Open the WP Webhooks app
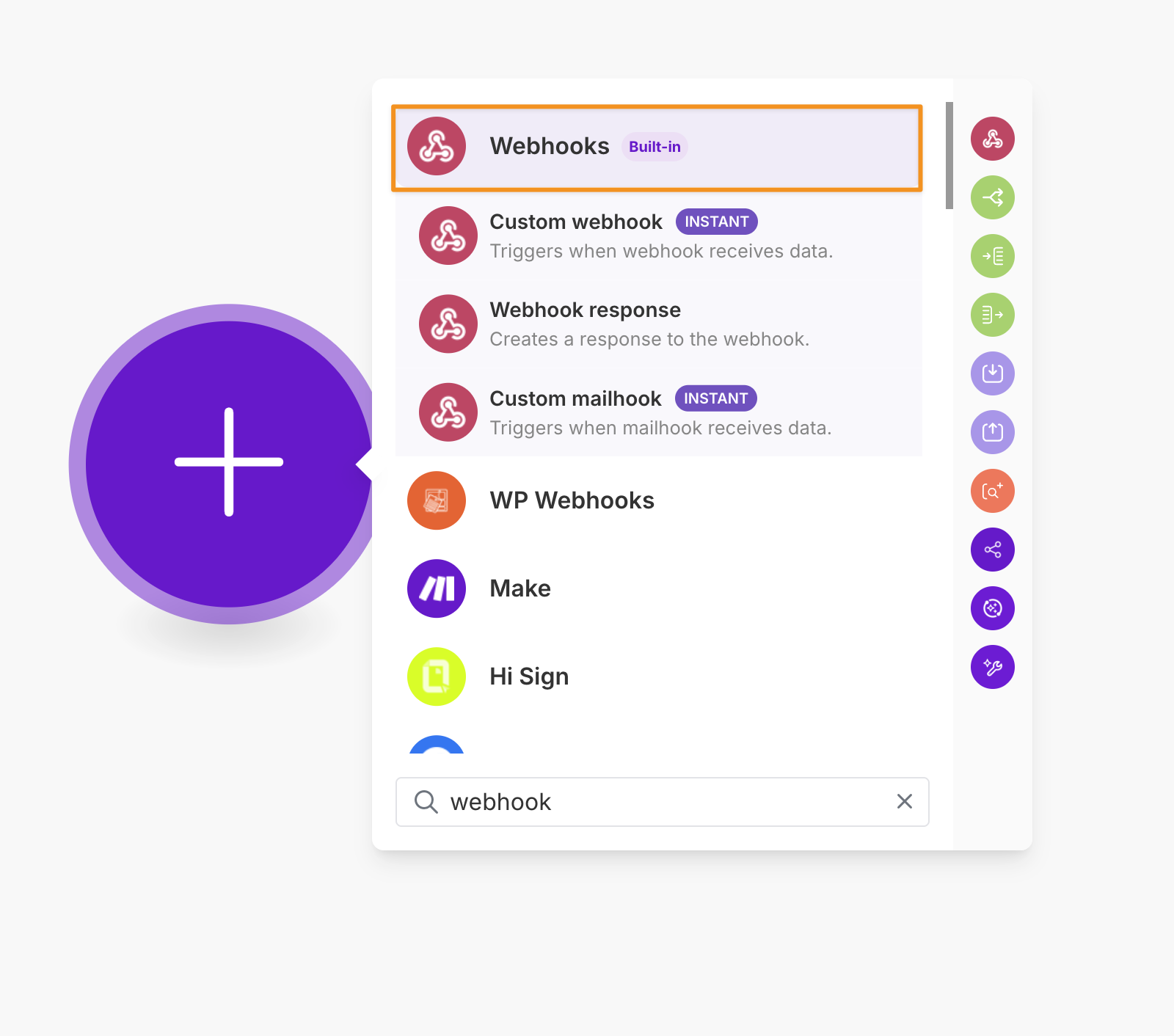 tap(658, 500)
